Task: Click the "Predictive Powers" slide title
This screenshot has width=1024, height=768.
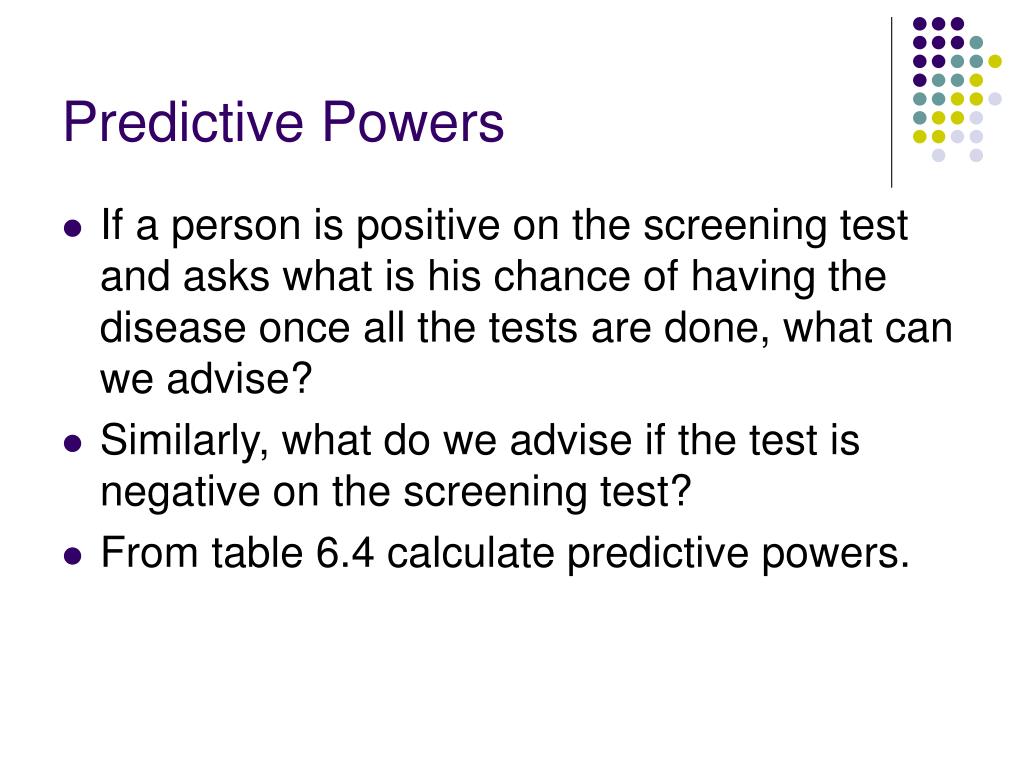Action: click(x=283, y=122)
